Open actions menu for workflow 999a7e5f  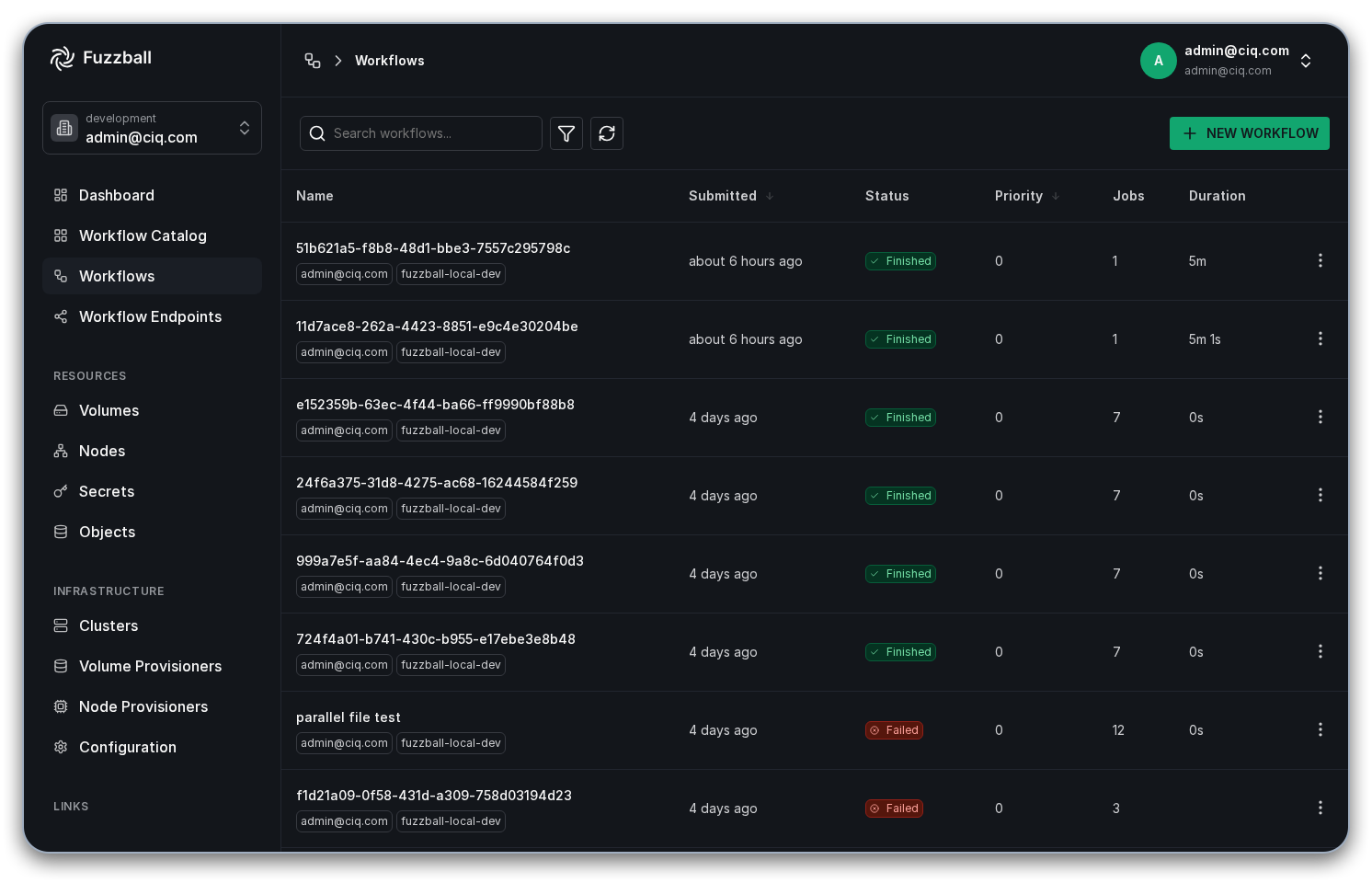click(x=1321, y=573)
